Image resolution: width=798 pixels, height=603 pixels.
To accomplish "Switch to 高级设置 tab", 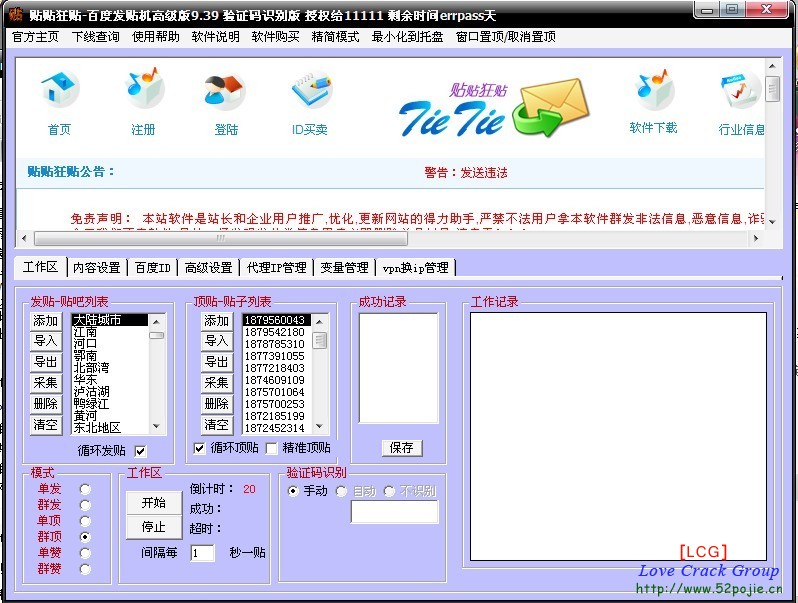I will click(209, 268).
